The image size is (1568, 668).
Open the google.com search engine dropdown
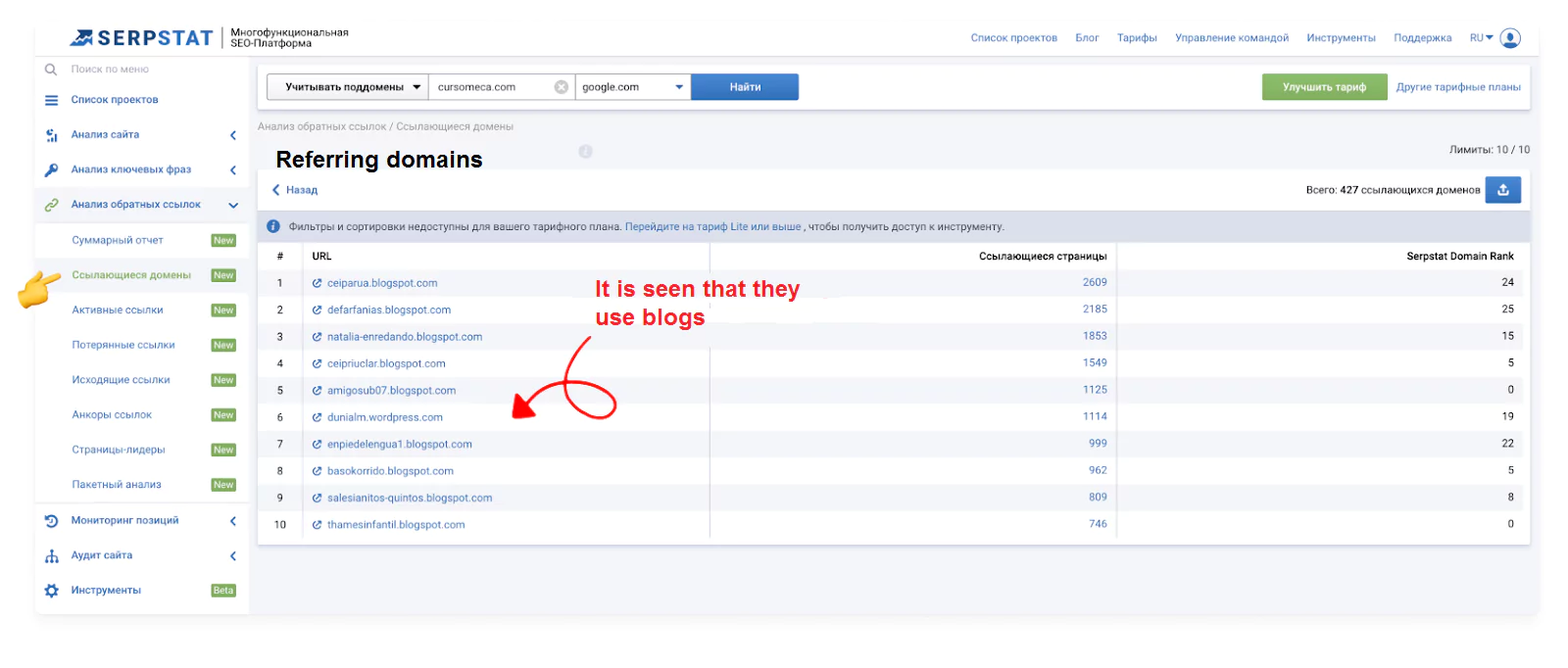pyautogui.click(x=632, y=87)
